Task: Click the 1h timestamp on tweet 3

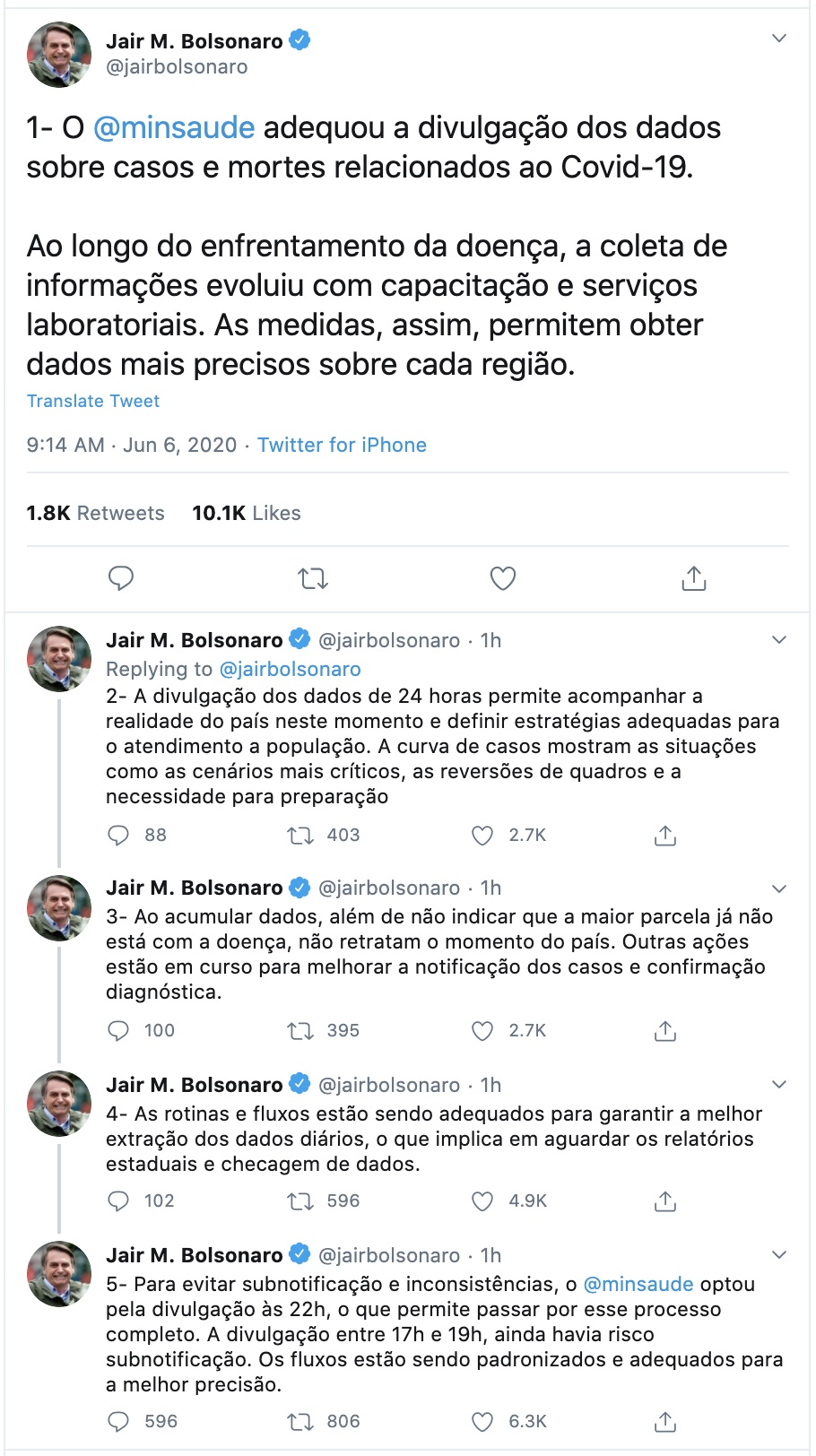Action: 491,888
